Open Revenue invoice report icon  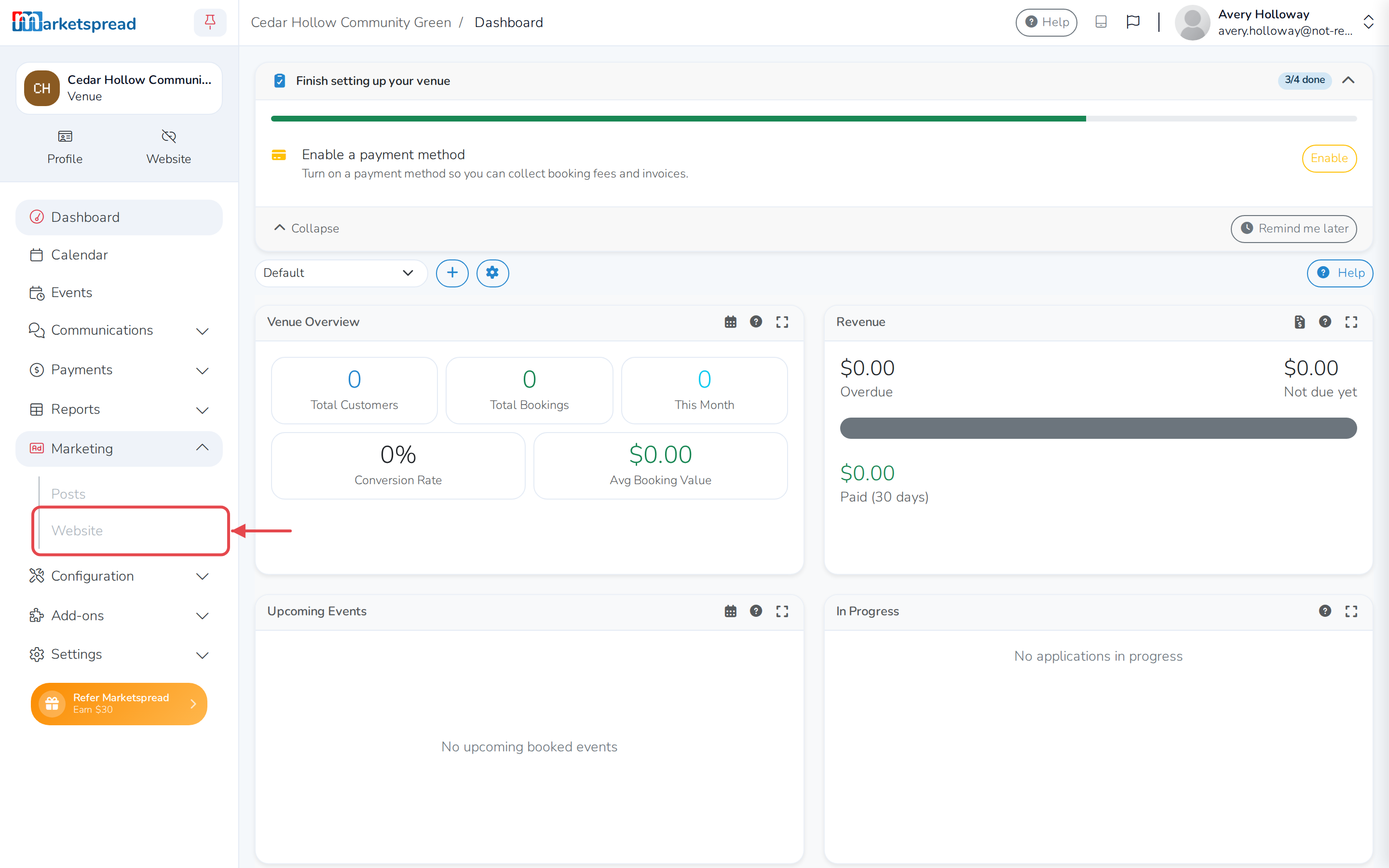pos(1299,322)
